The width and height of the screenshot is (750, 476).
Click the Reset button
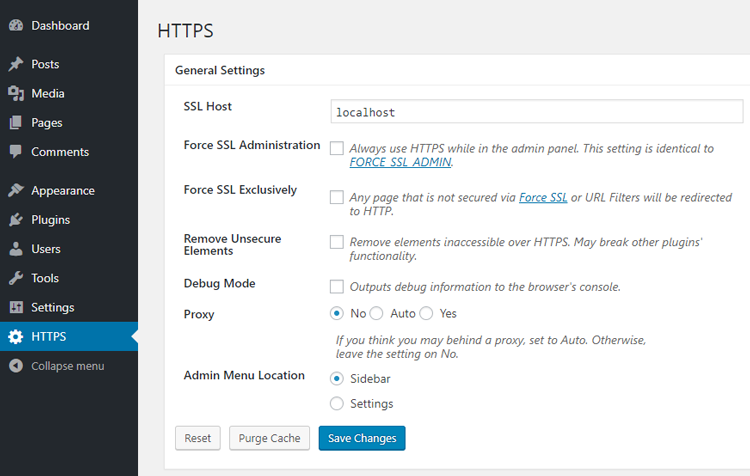(x=198, y=438)
